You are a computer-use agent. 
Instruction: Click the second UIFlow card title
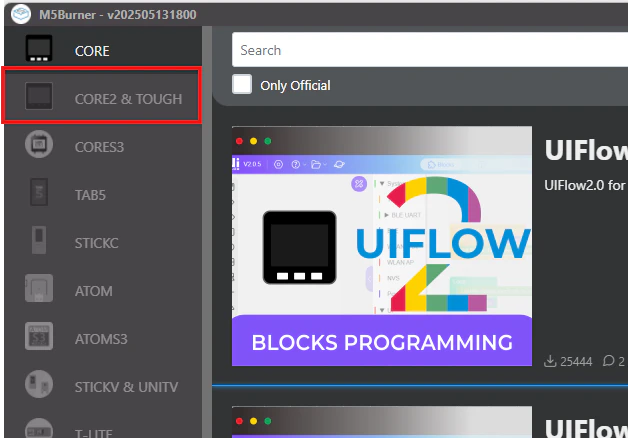click(586, 428)
